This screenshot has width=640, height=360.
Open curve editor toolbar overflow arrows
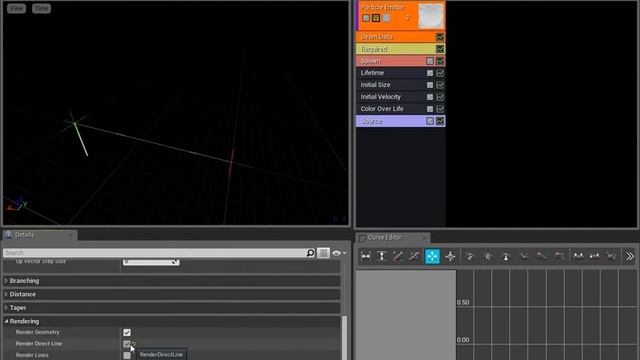tap(630, 256)
